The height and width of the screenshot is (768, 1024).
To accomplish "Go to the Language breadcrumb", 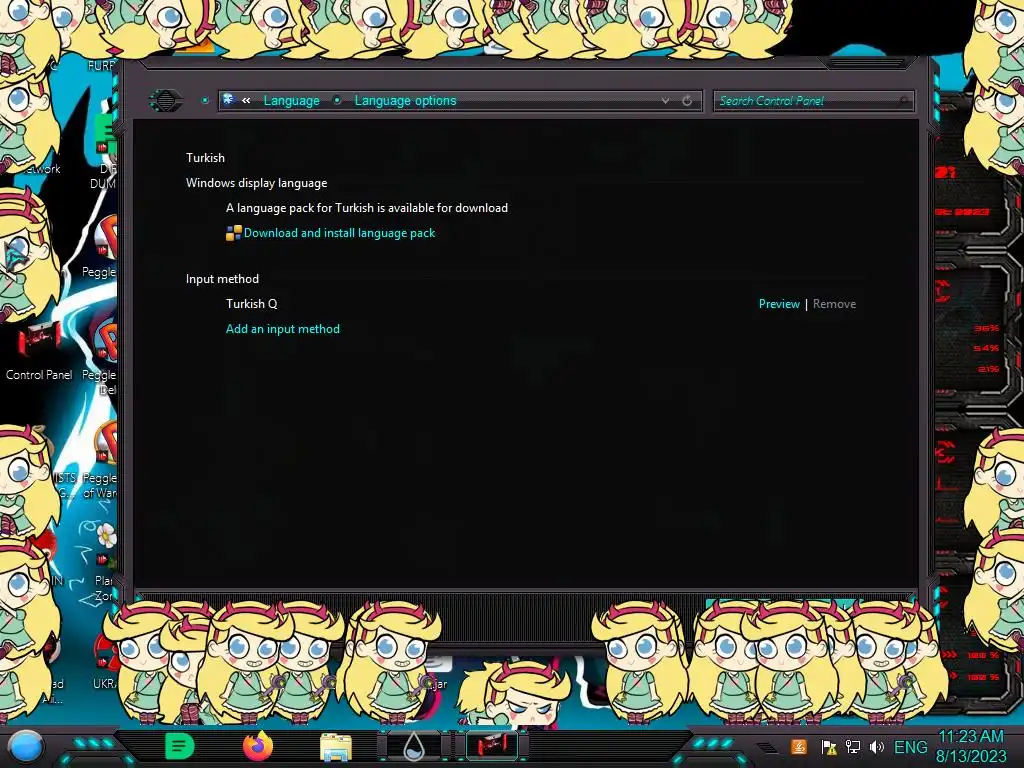I will click(291, 101).
